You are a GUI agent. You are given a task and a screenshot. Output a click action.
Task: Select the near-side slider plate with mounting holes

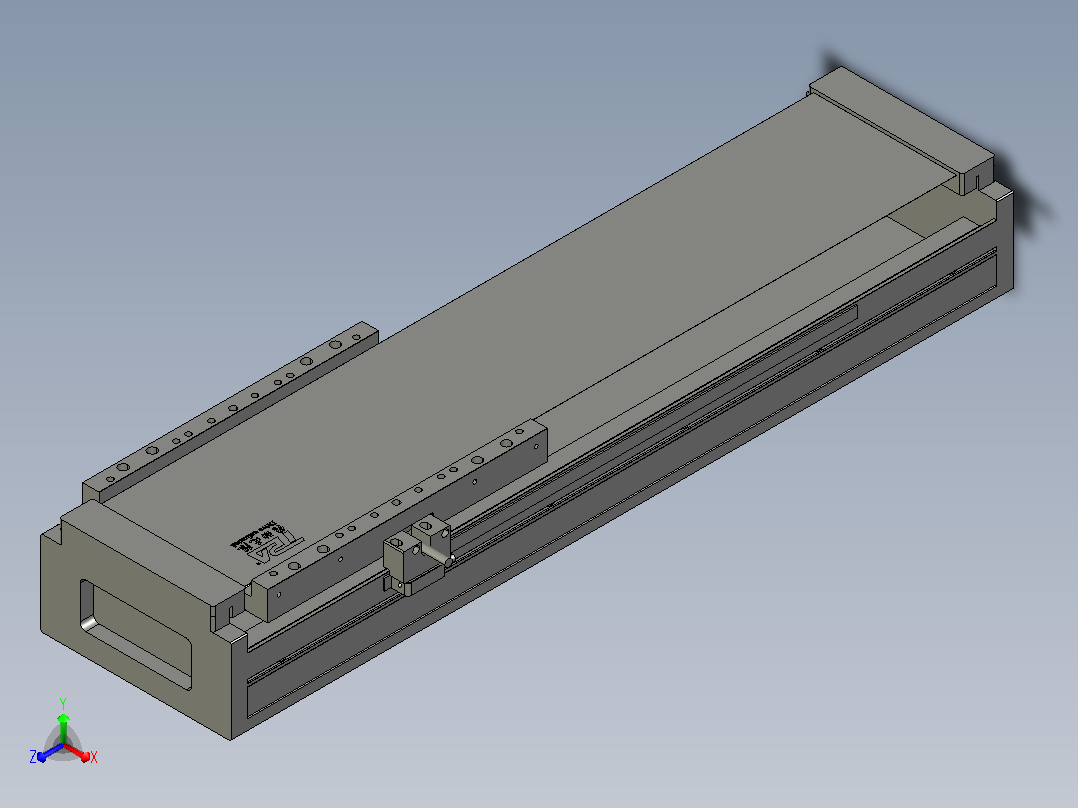[x=399, y=519]
